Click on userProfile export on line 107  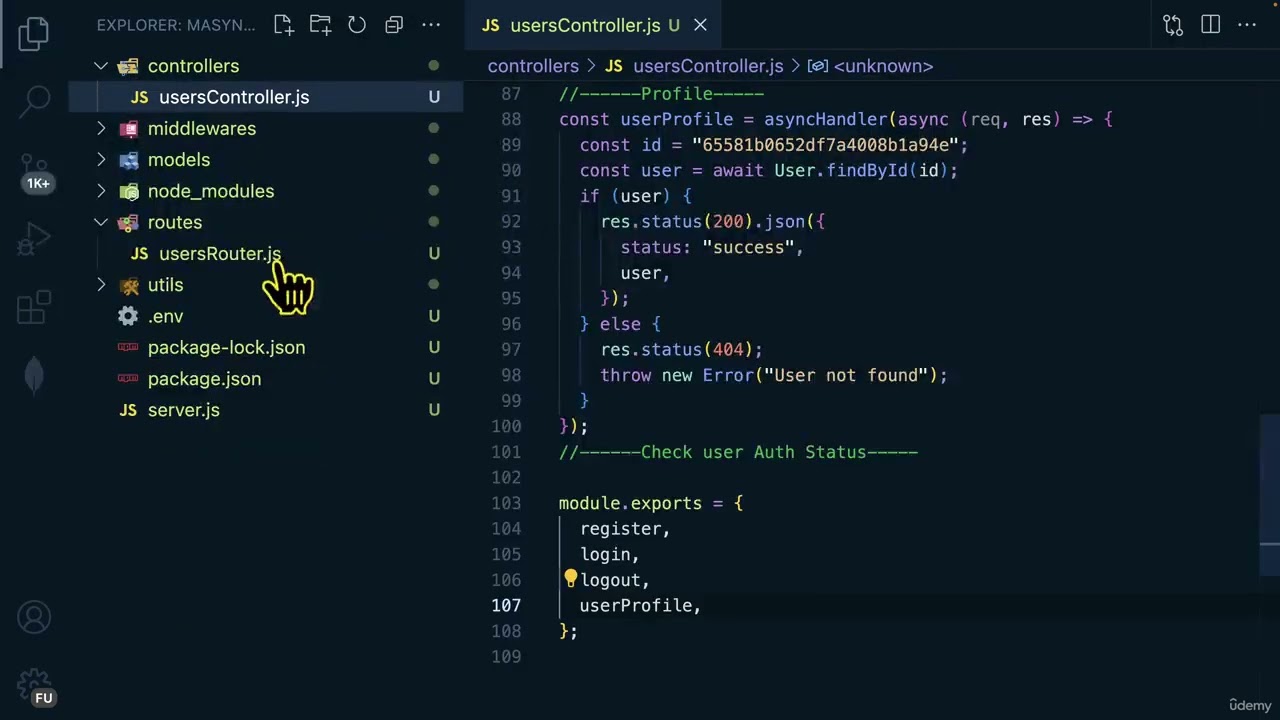tap(635, 606)
